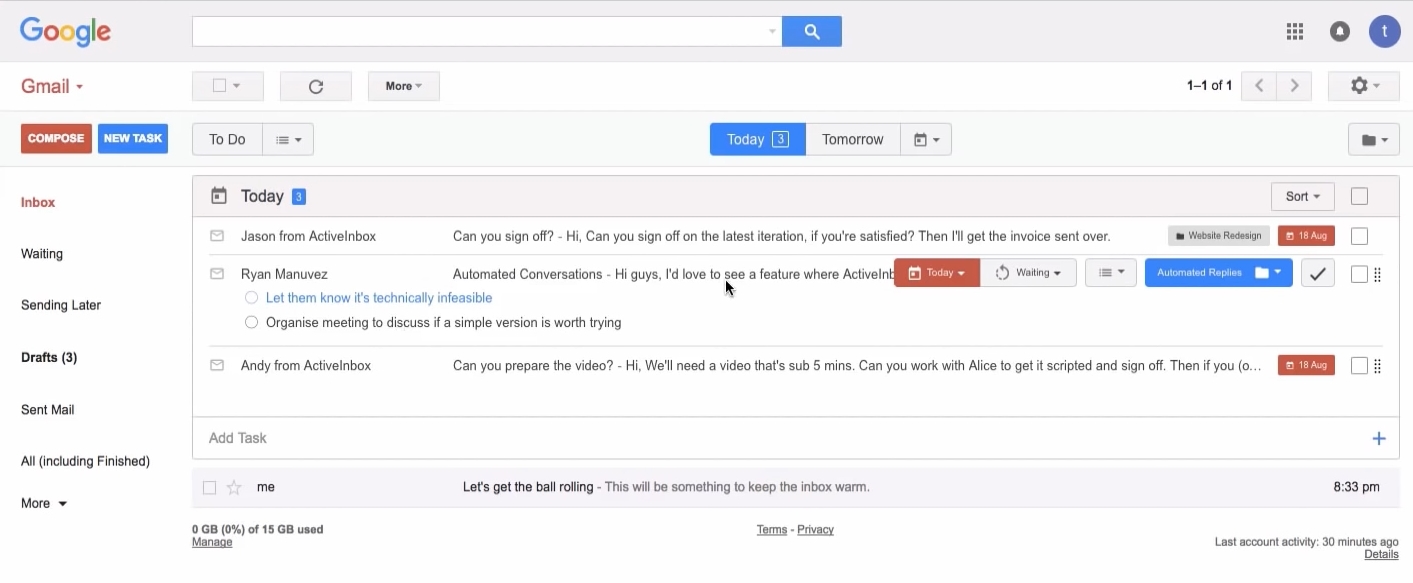1413x583 pixels.
Task: Click the envelope icon on Jason's email
Action: (217, 235)
